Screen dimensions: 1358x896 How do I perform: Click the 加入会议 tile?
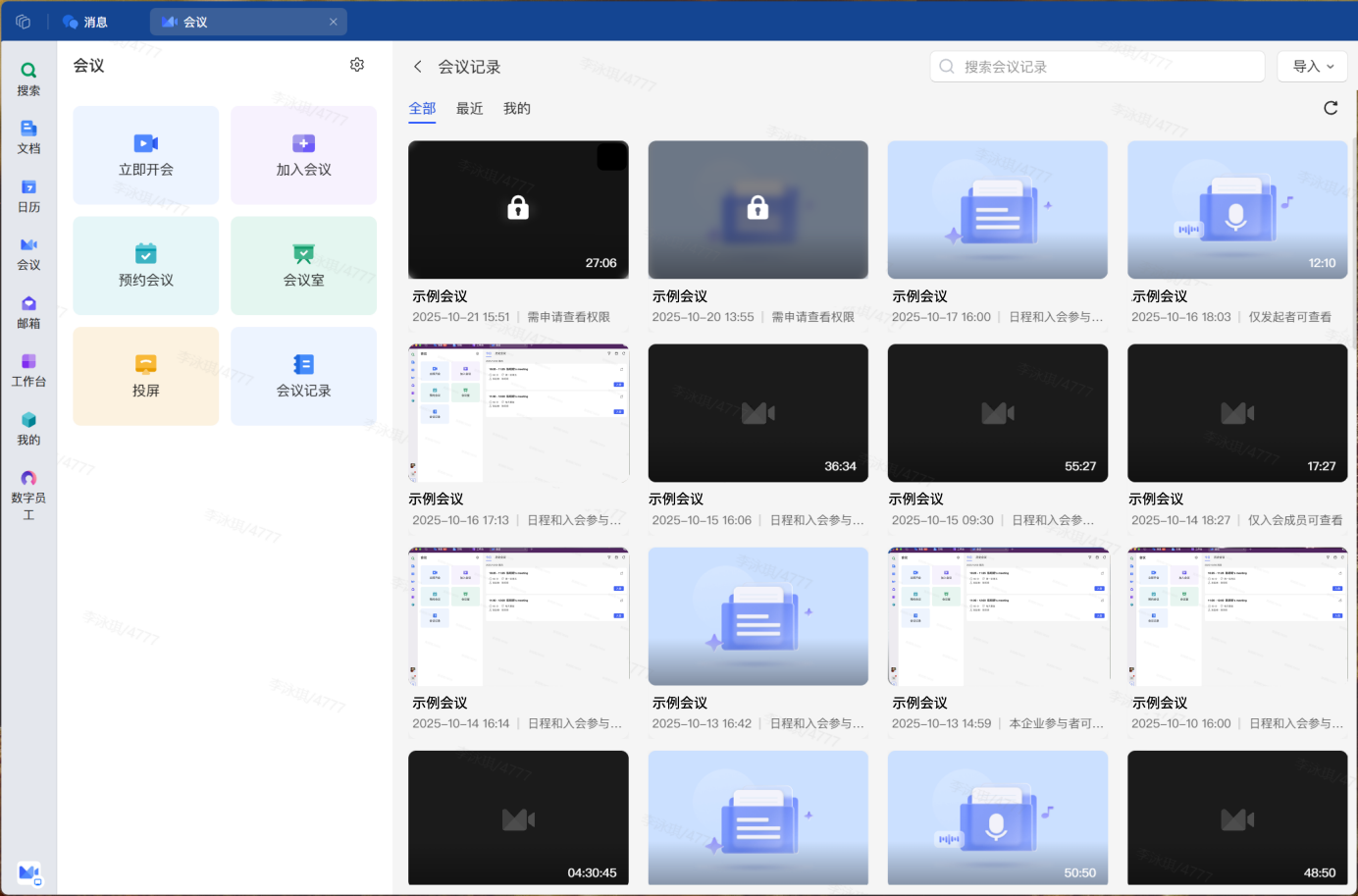[303, 155]
